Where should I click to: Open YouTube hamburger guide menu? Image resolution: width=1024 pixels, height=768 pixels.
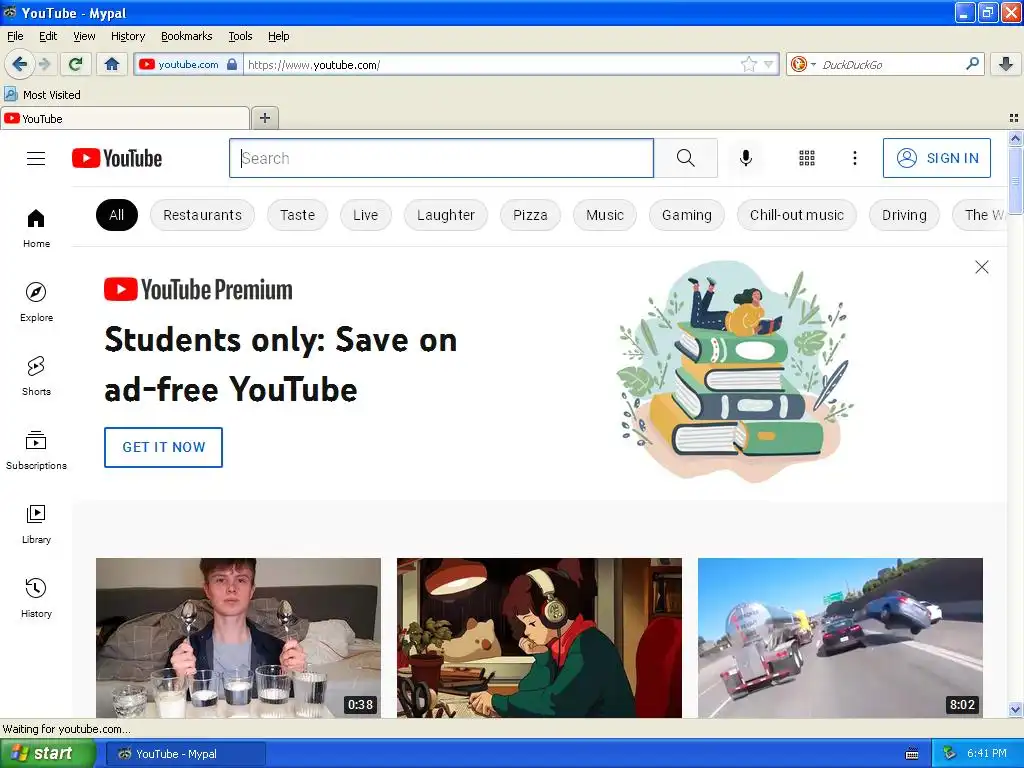[x=36, y=158]
